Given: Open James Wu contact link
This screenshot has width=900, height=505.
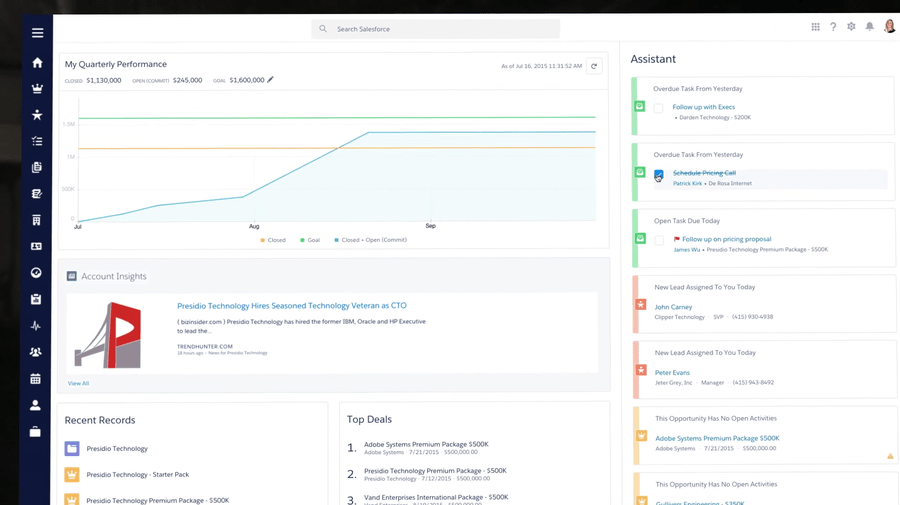Looking at the screenshot, I should (686, 250).
